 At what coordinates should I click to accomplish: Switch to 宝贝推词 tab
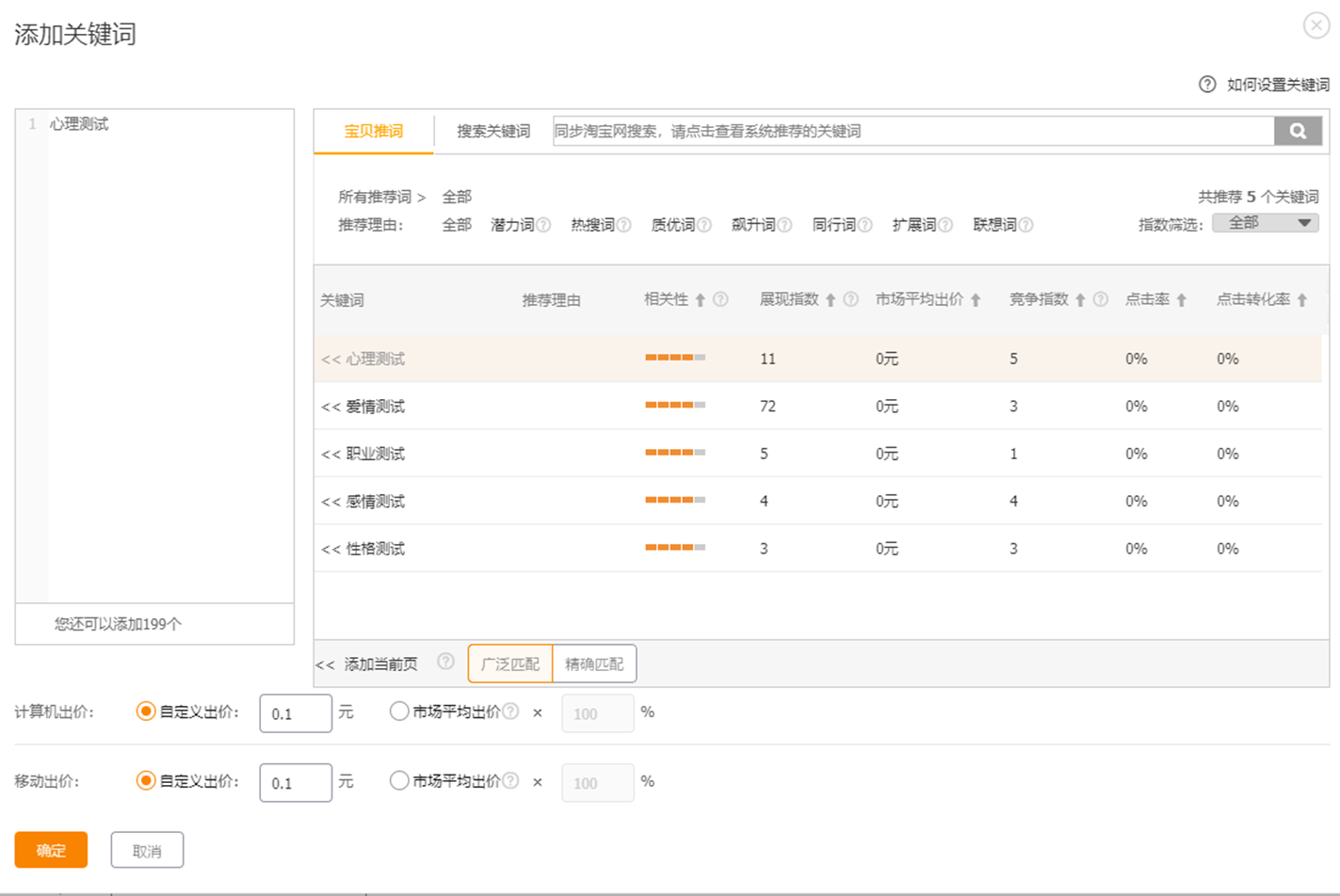374,131
